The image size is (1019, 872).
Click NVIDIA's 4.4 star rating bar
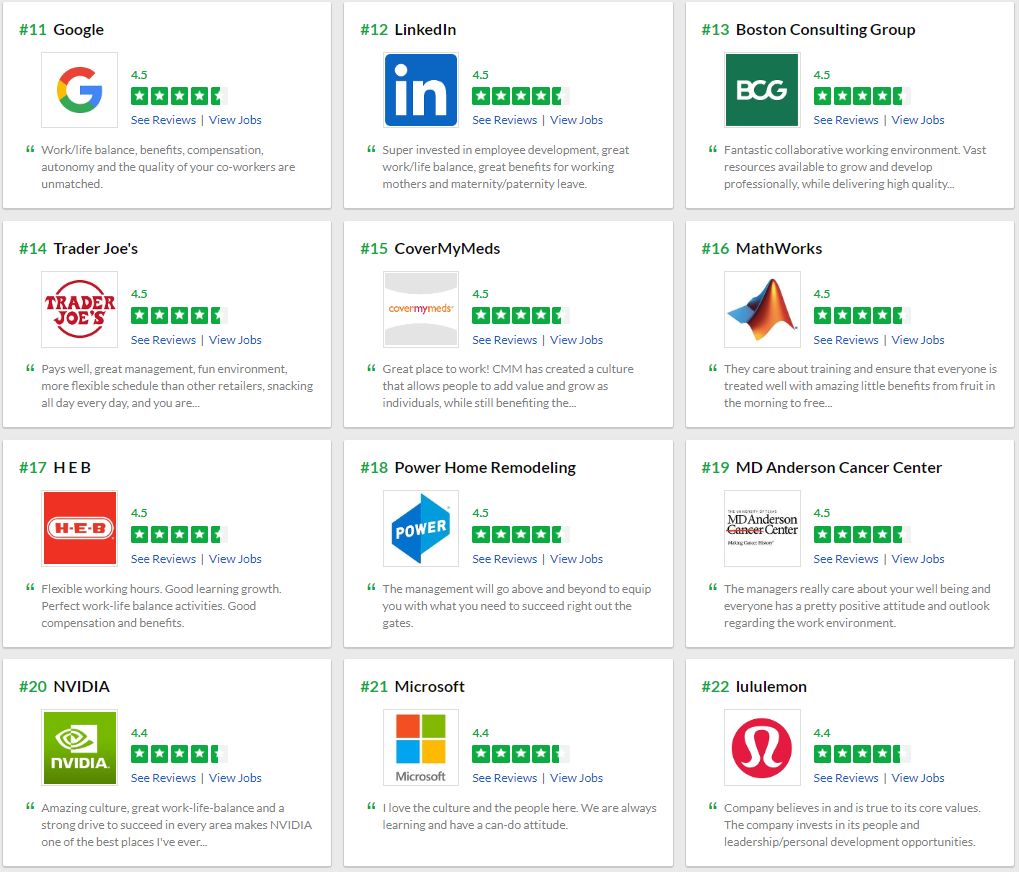pos(179,754)
